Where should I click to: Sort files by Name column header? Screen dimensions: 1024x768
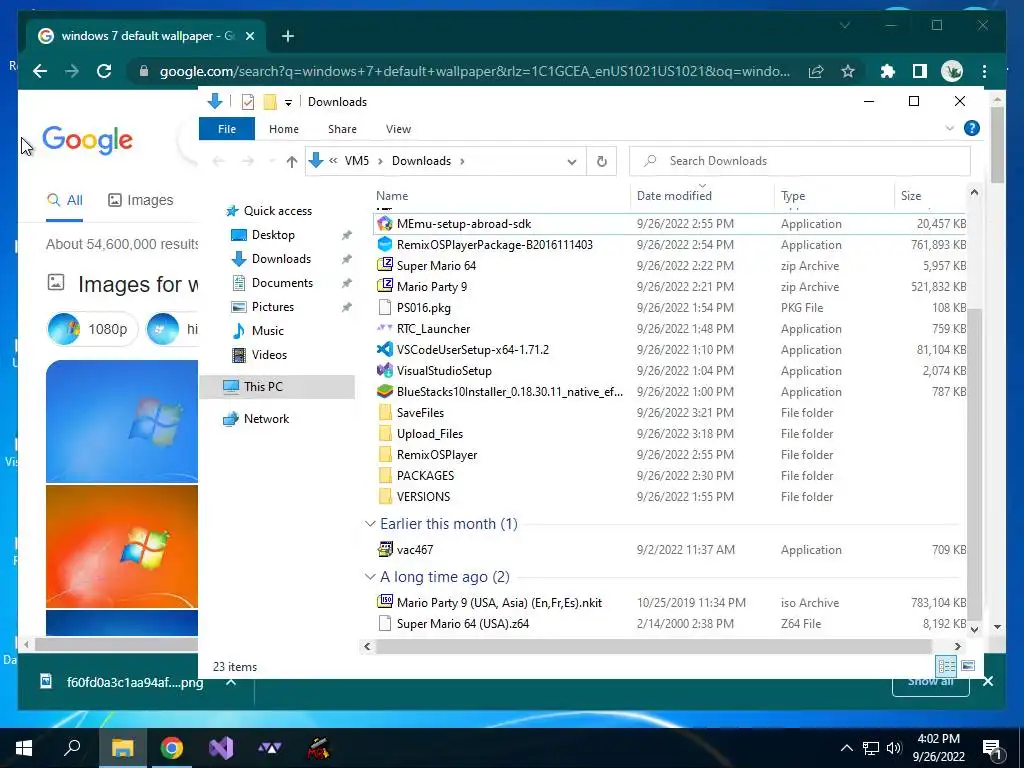click(x=392, y=196)
